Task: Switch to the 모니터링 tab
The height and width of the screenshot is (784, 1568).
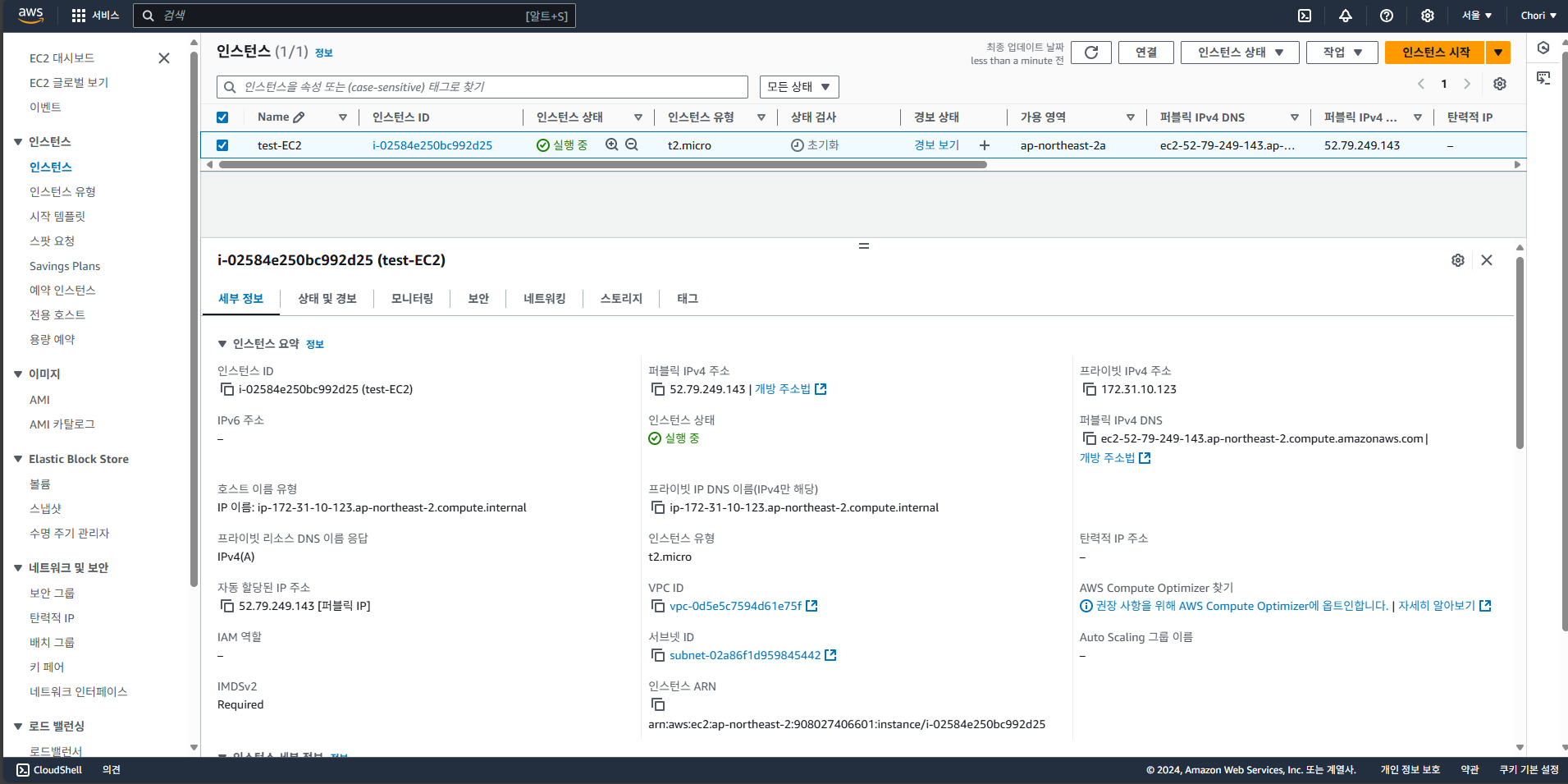Action: click(x=412, y=299)
